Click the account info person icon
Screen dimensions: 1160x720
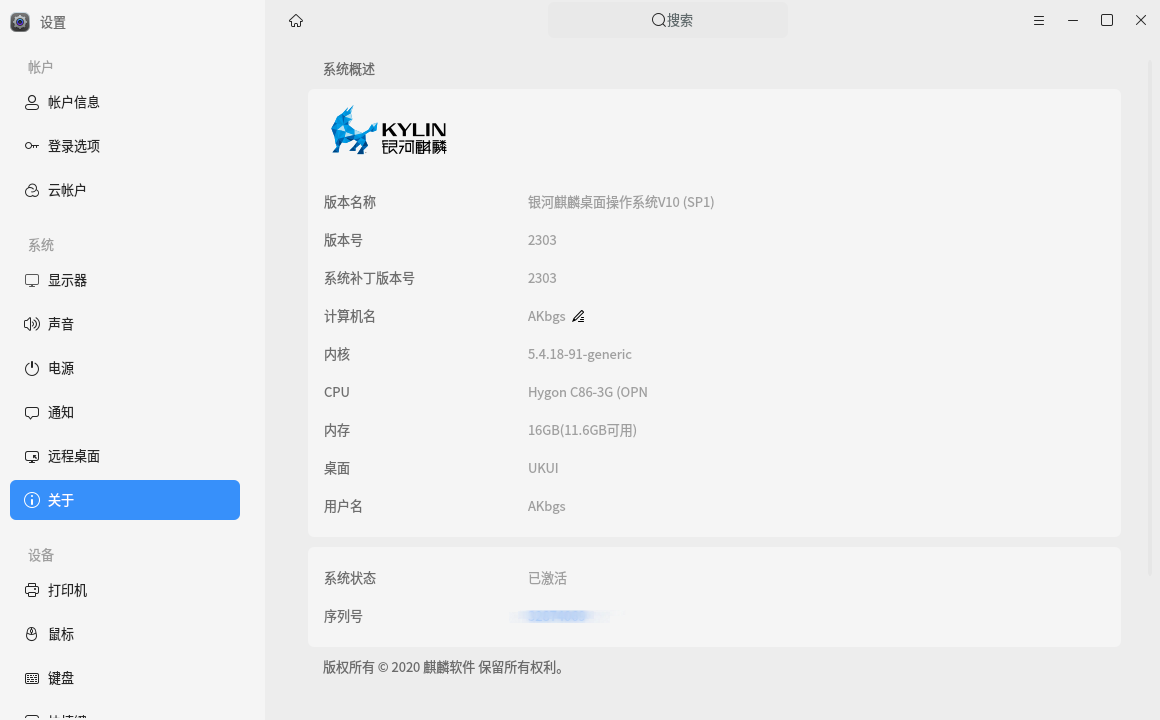[32, 102]
